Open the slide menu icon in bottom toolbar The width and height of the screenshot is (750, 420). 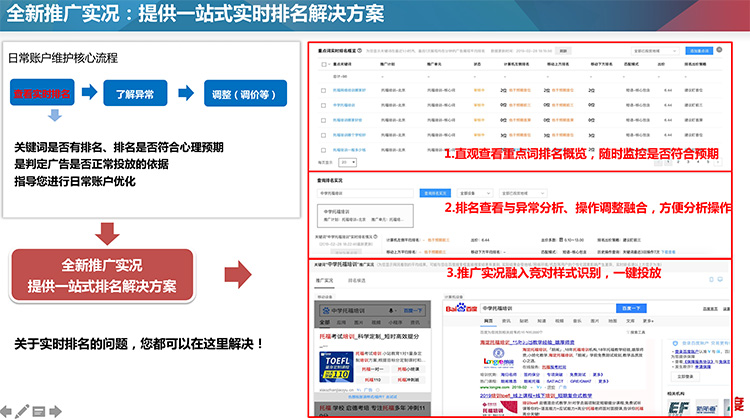coord(38,410)
